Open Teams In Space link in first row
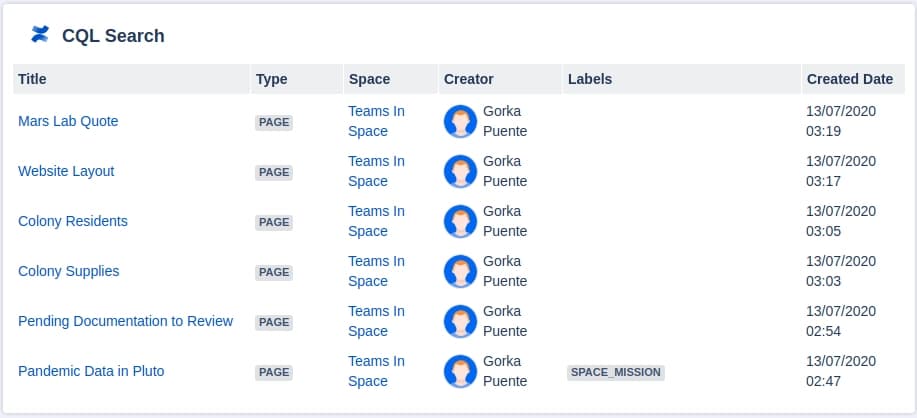This screenshot has width=917, height=418. pos(376,121)
